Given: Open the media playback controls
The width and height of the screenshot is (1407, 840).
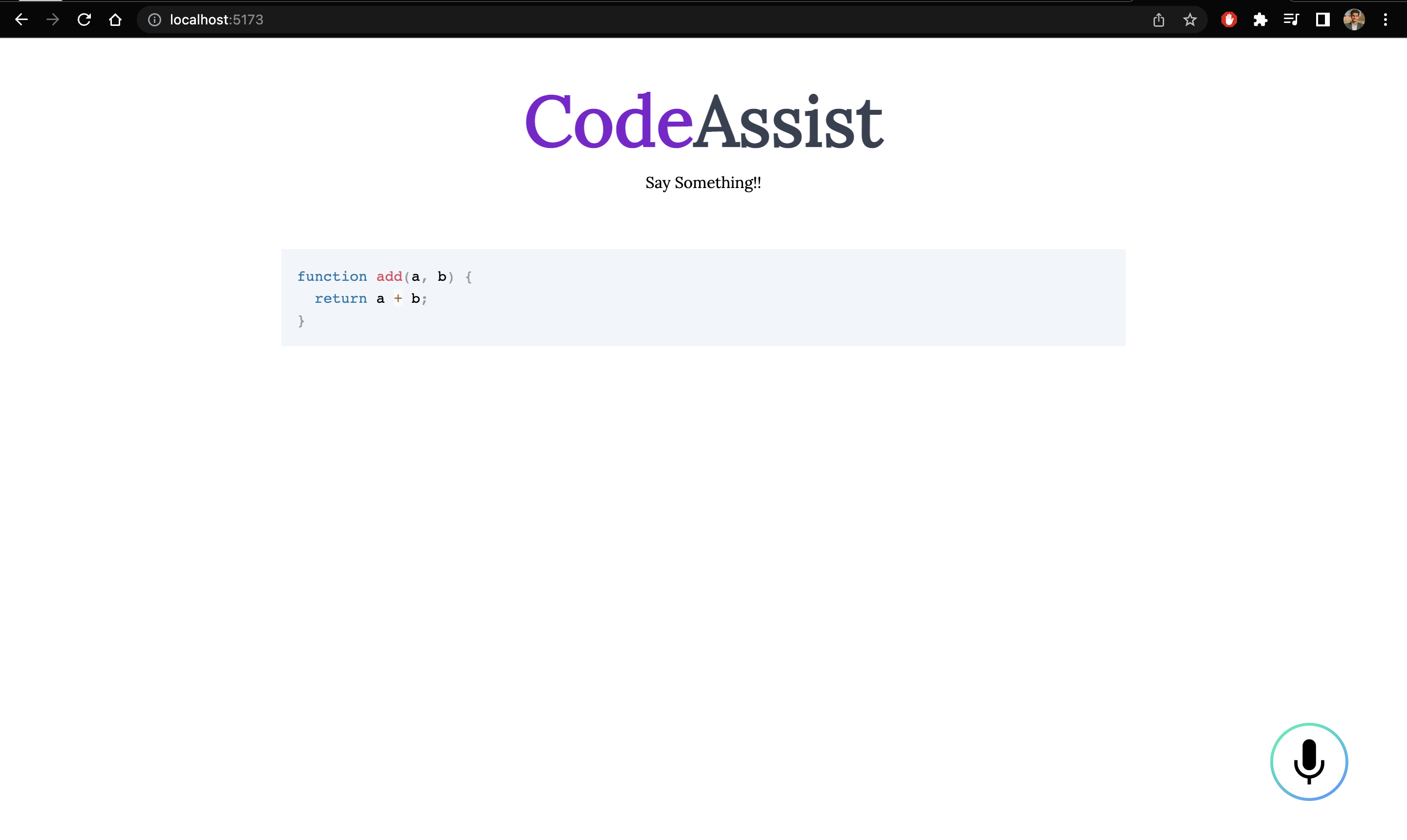Looking at the screenshot, I should (x=1292, y=19).
